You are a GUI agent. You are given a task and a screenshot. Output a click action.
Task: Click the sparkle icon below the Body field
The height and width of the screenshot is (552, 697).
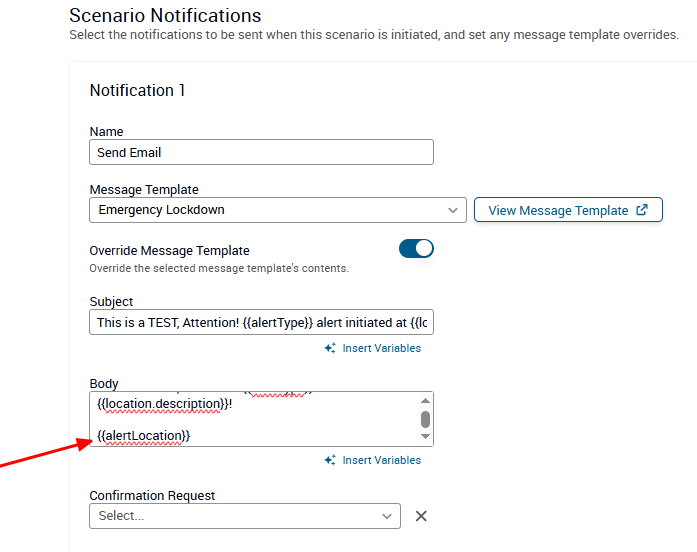(x=330, y=461)
